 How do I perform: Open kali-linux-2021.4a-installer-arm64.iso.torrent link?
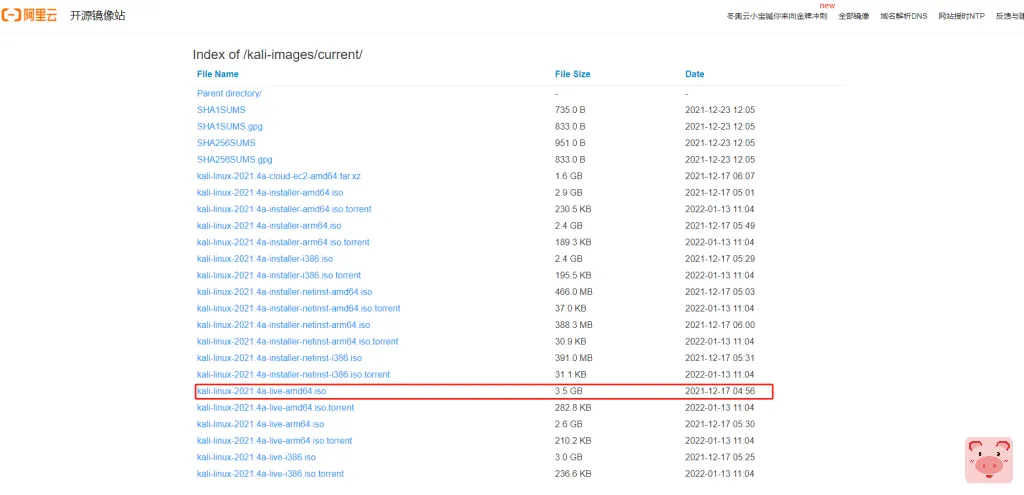(x=283, y=242)
